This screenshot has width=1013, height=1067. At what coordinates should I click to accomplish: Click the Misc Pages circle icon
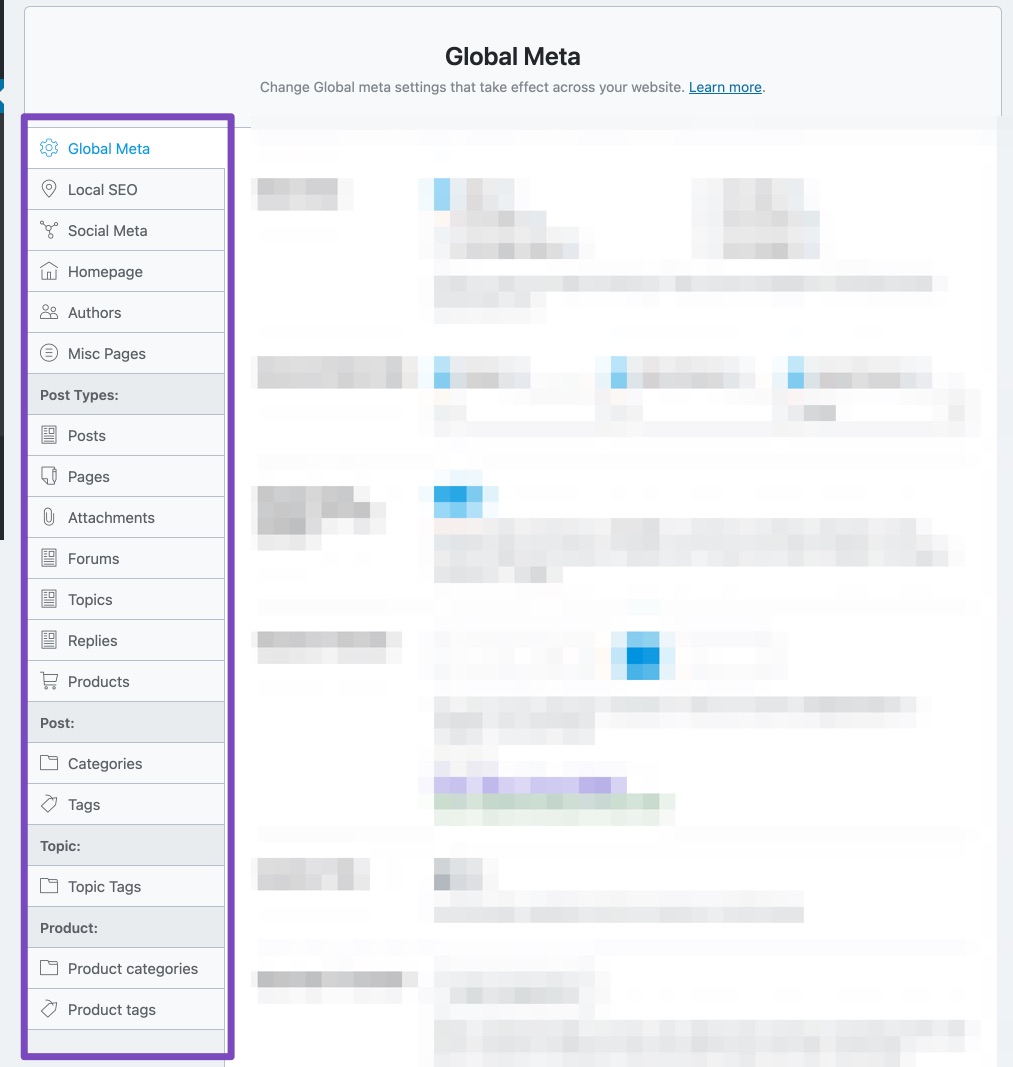(47, 352)
